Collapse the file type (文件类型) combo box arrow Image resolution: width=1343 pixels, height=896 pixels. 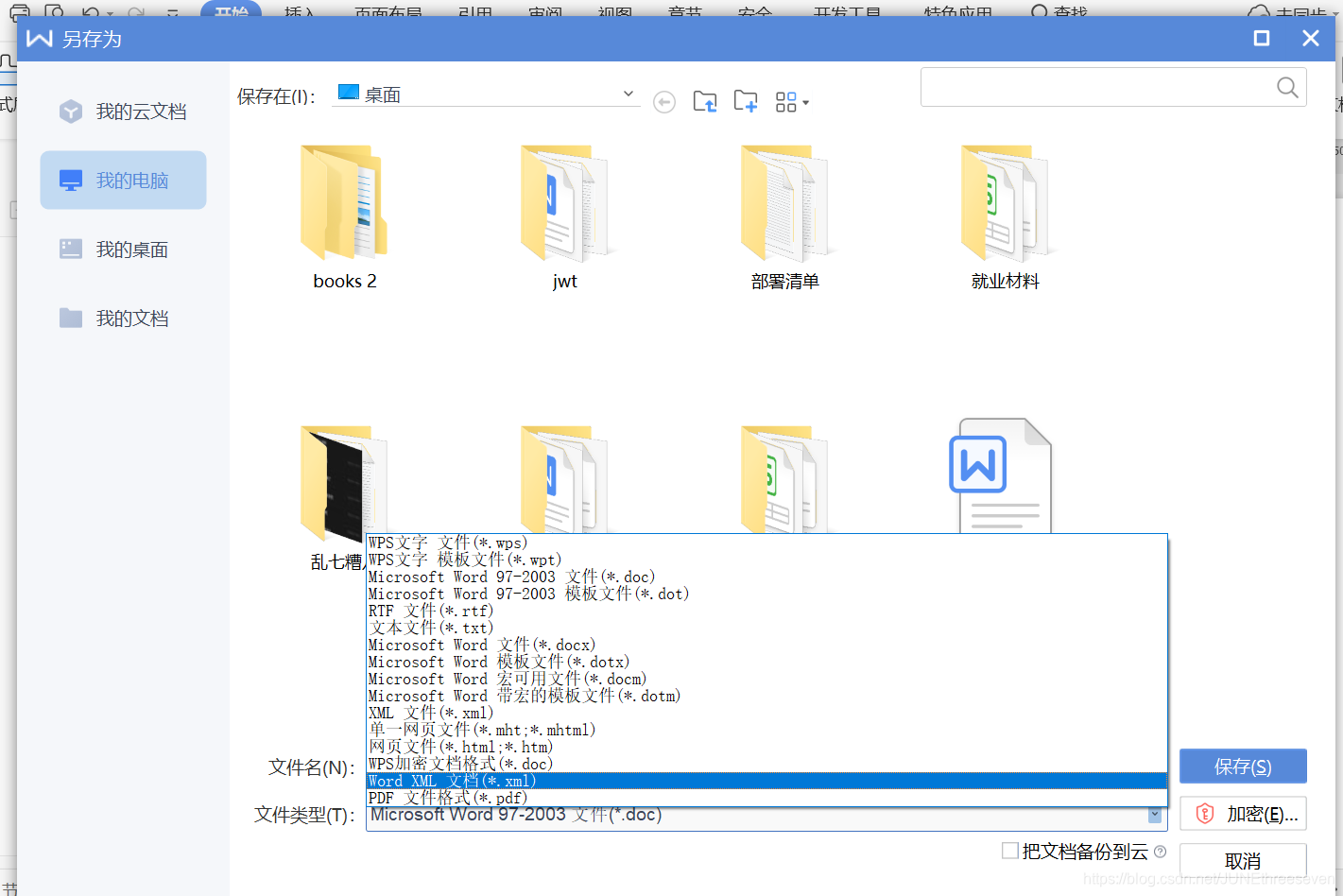coord(1155,815)
